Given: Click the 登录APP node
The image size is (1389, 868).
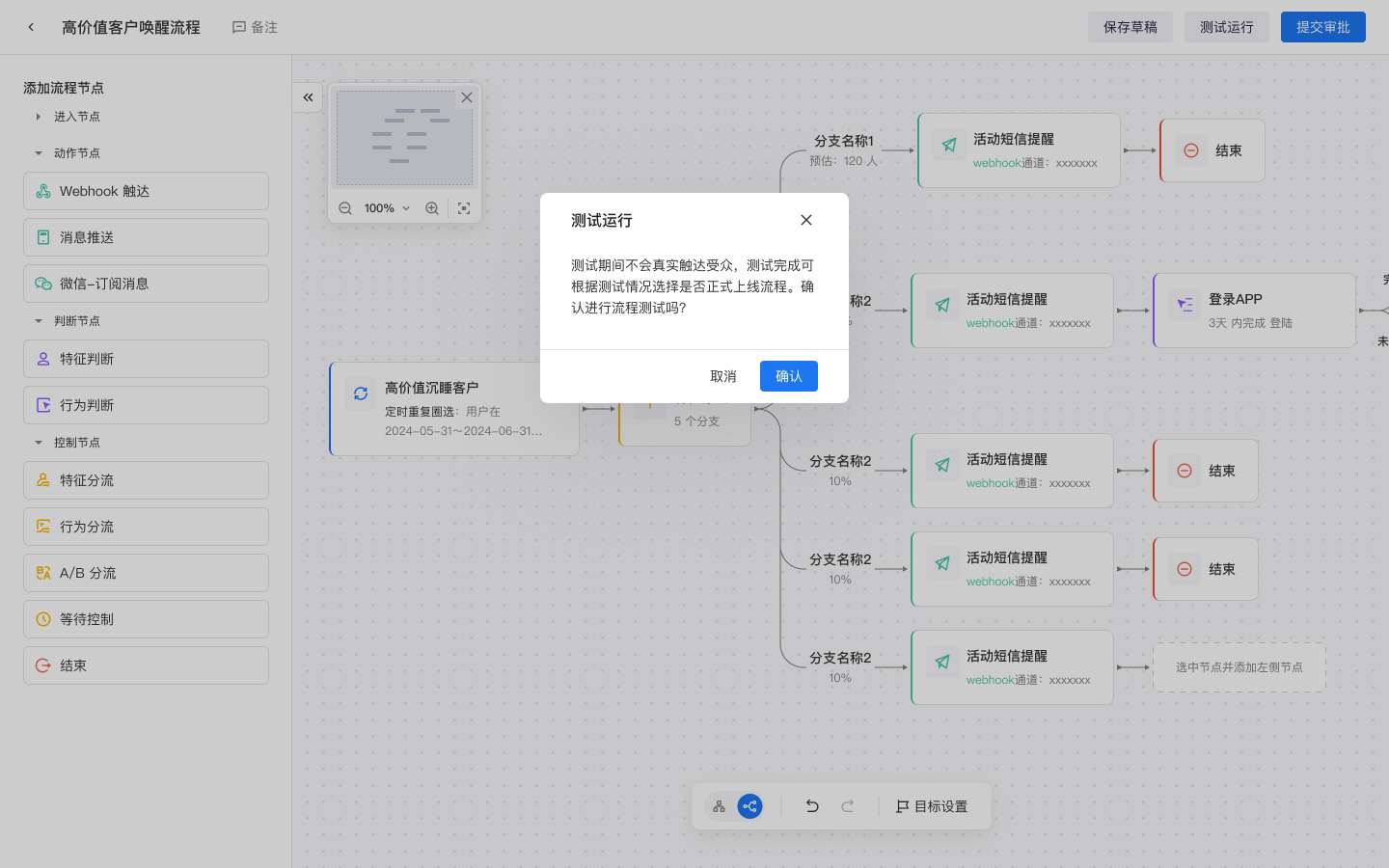Looking at the screenshot, I should 1254,311.
